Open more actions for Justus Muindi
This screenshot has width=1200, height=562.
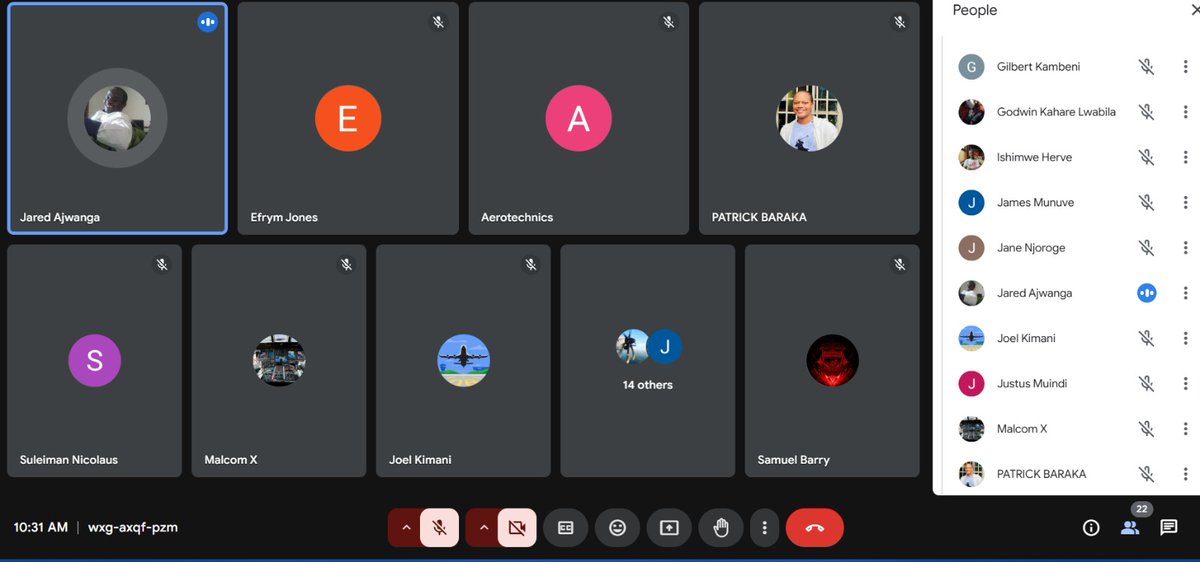[1185, 383]
